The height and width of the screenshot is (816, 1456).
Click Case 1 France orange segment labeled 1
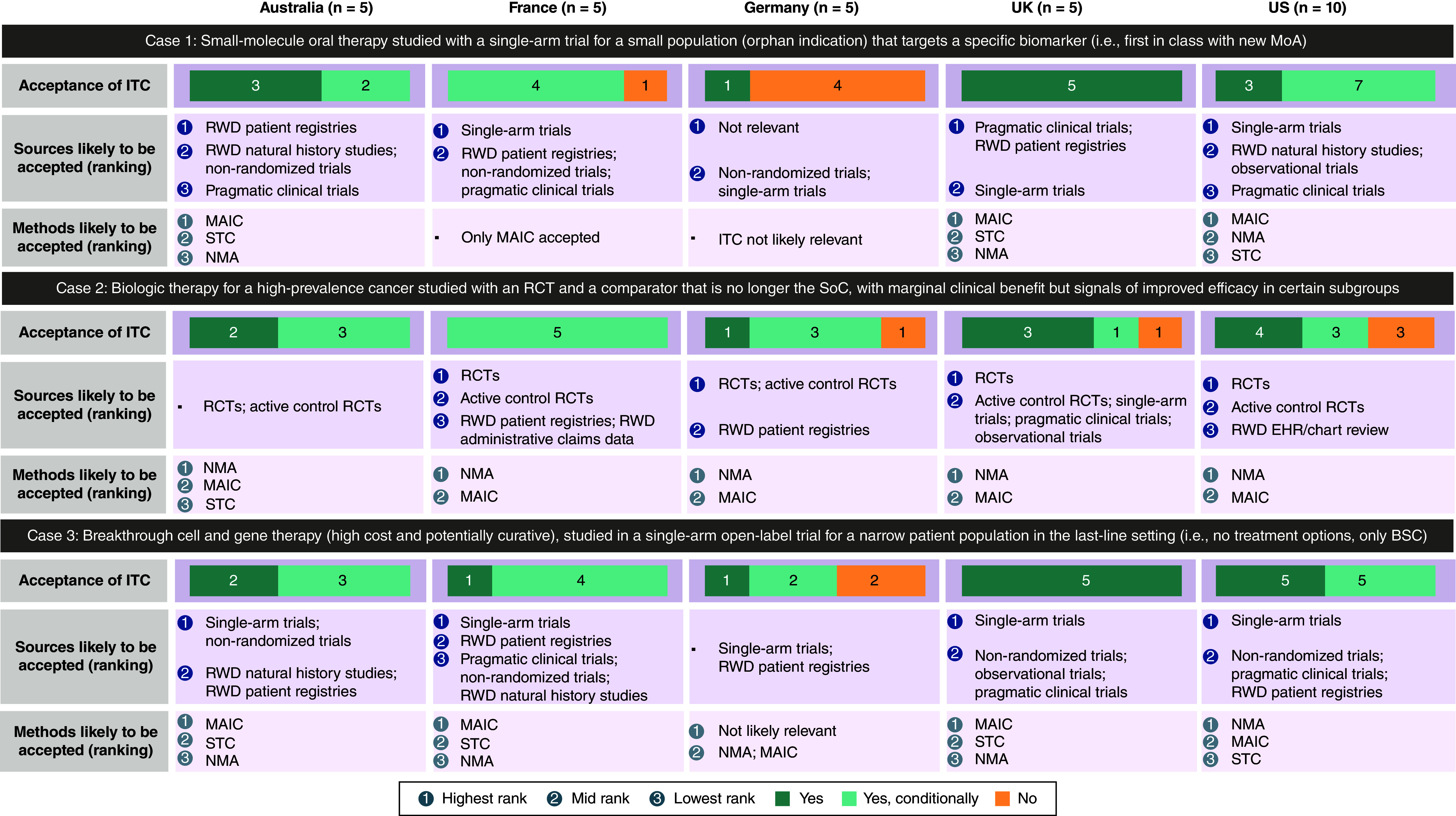click(x=645, y=86)
